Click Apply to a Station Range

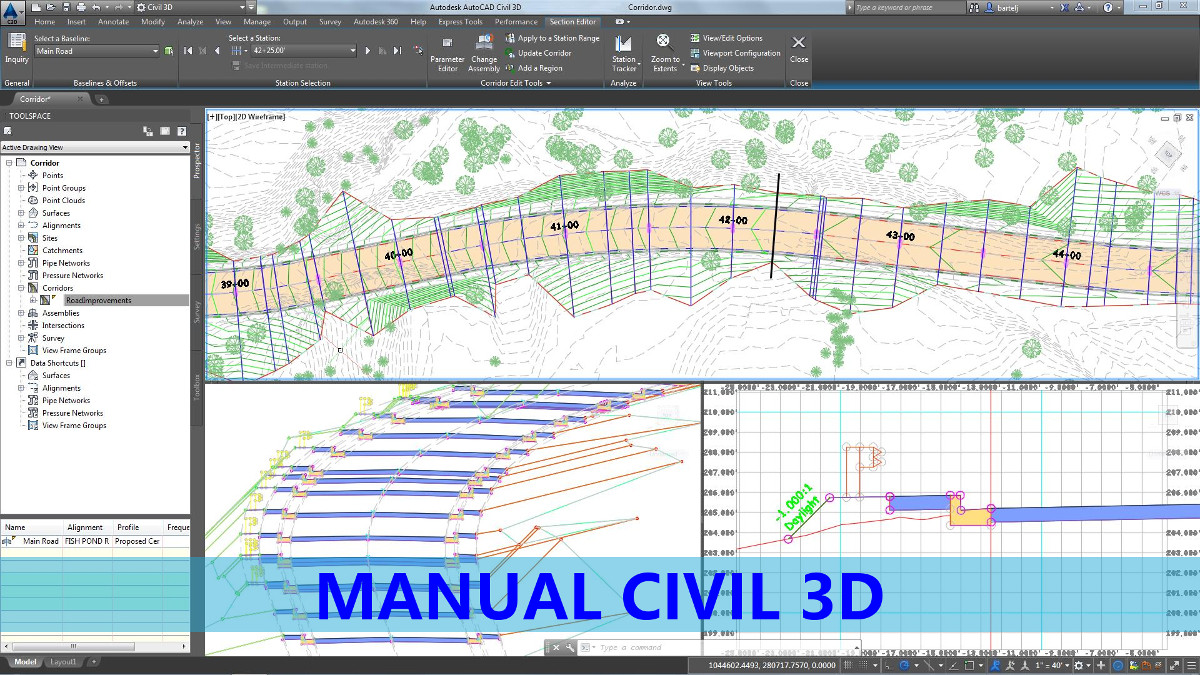tap(558, 38)
